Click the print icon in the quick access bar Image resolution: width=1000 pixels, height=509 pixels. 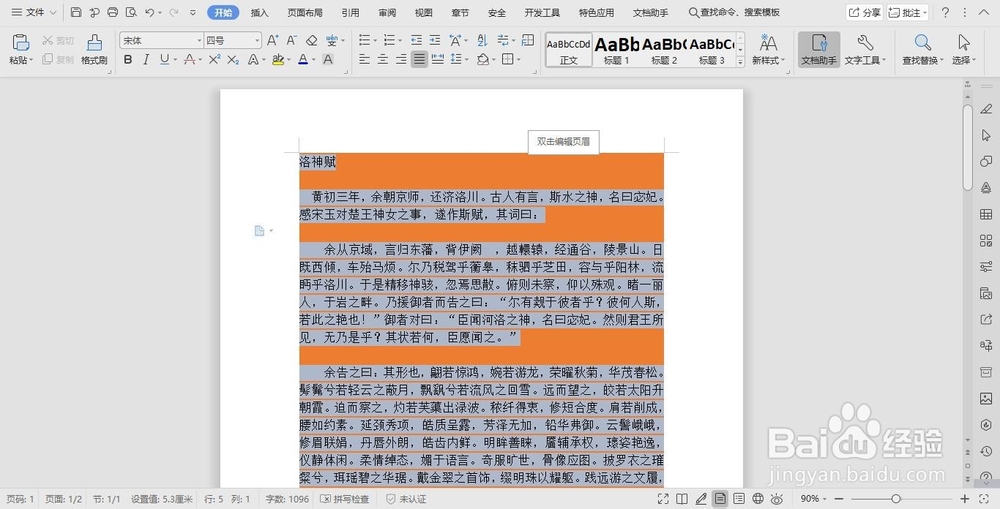click(113, 12)
